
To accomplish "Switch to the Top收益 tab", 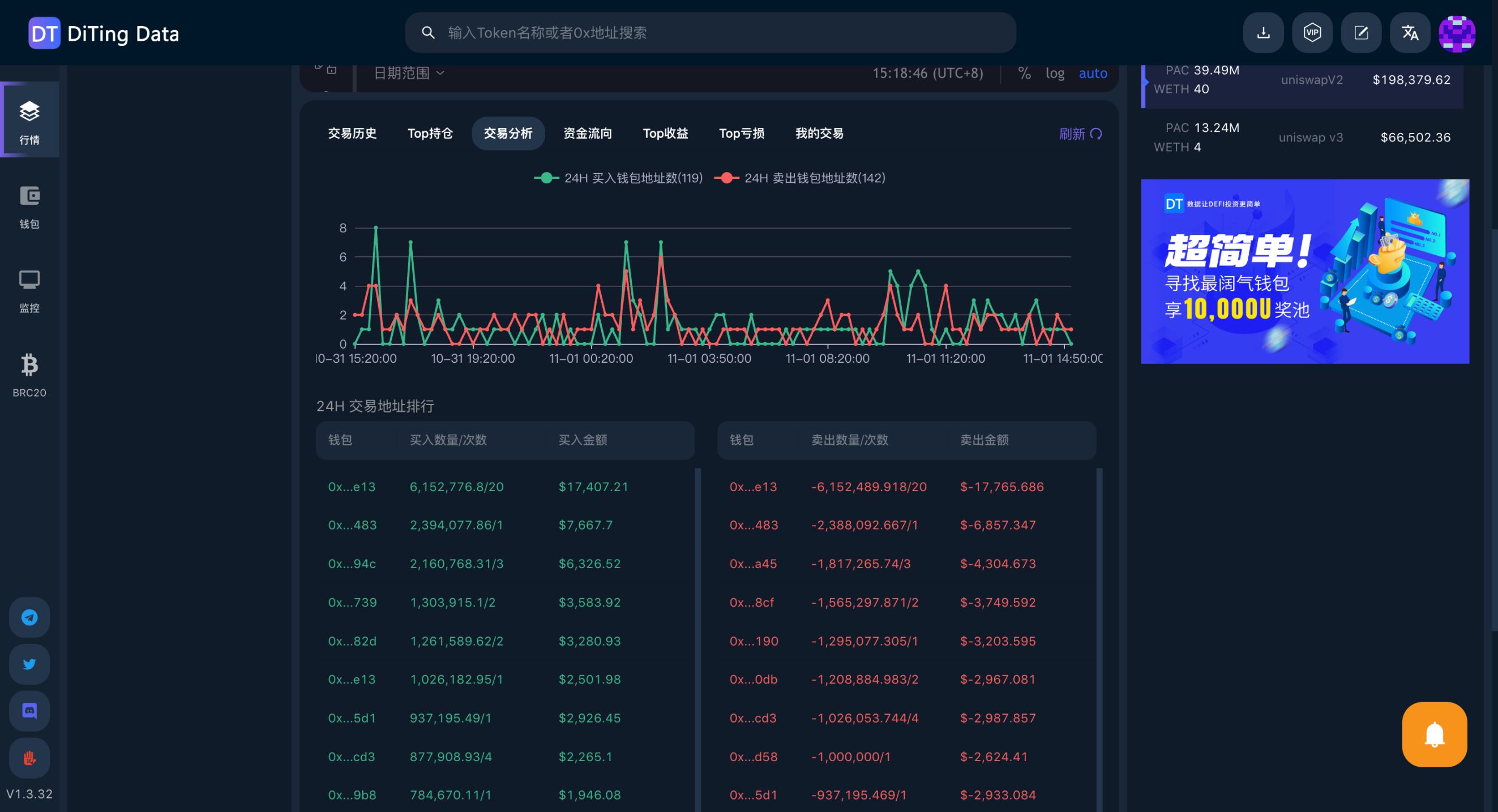I will [x=665, y=133].
